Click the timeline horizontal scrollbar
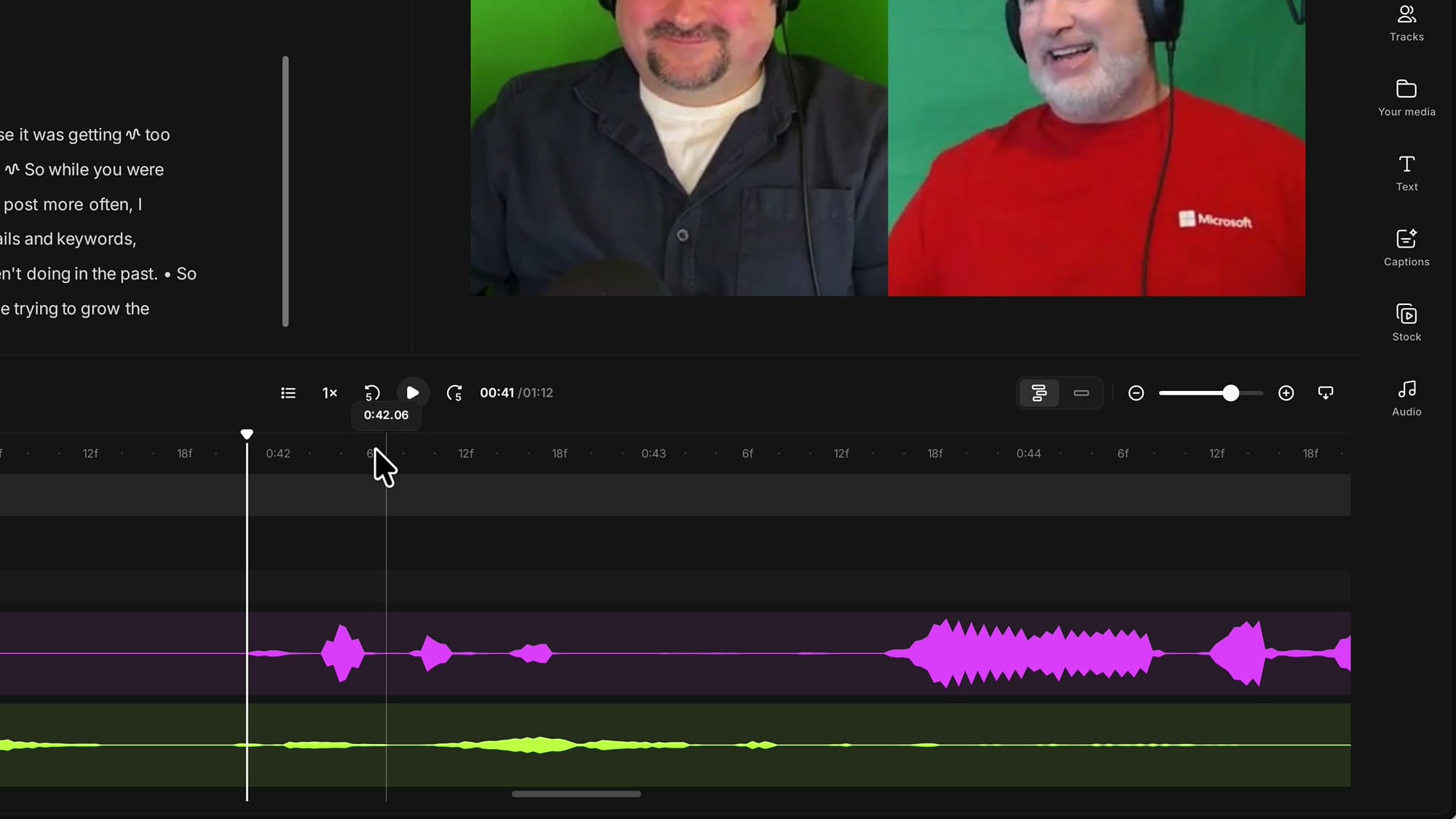This screenshot has width=1456, height=819. 576,794
